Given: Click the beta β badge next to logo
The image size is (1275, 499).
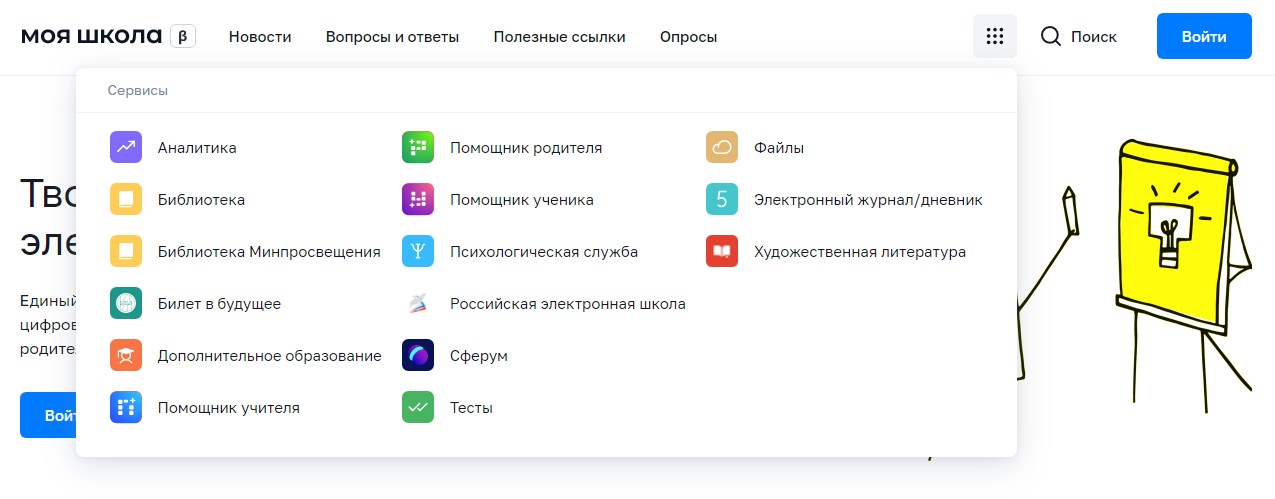Looking at the screenshot, I should pyautogui.click(x=183, y=36).
